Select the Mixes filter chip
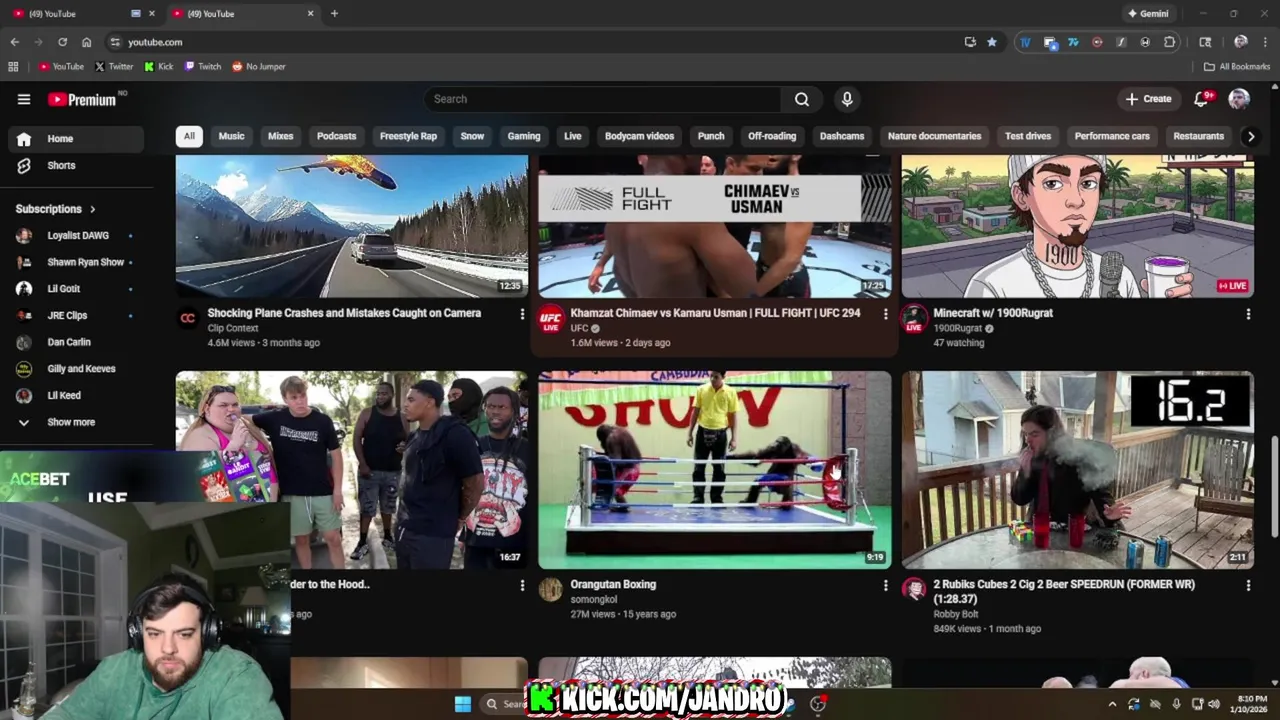Viewport: 1280px width, 720px height. pos(280,136)
